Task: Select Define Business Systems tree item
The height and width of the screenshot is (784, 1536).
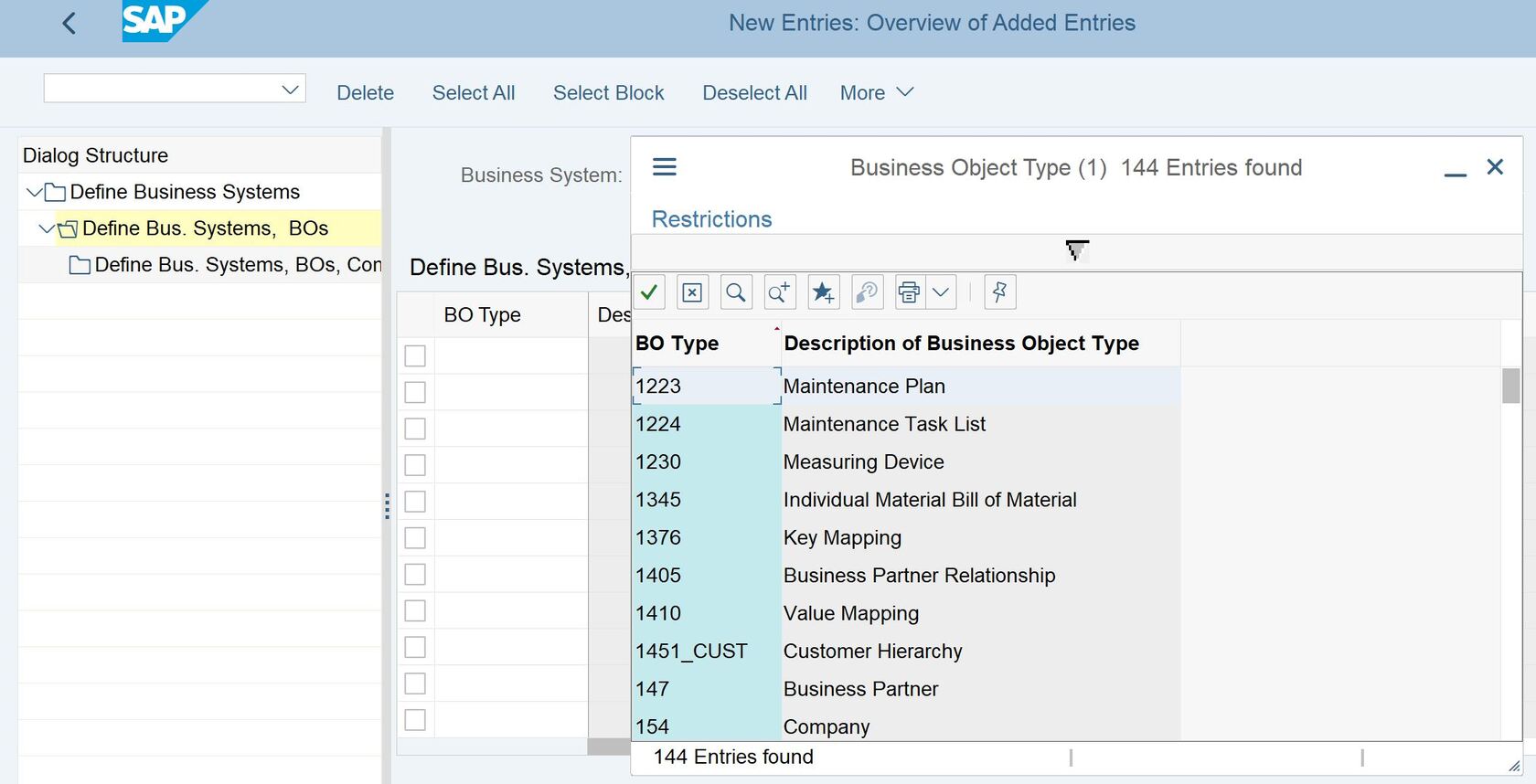Action: pyautogui.click(x=185, y=192)
